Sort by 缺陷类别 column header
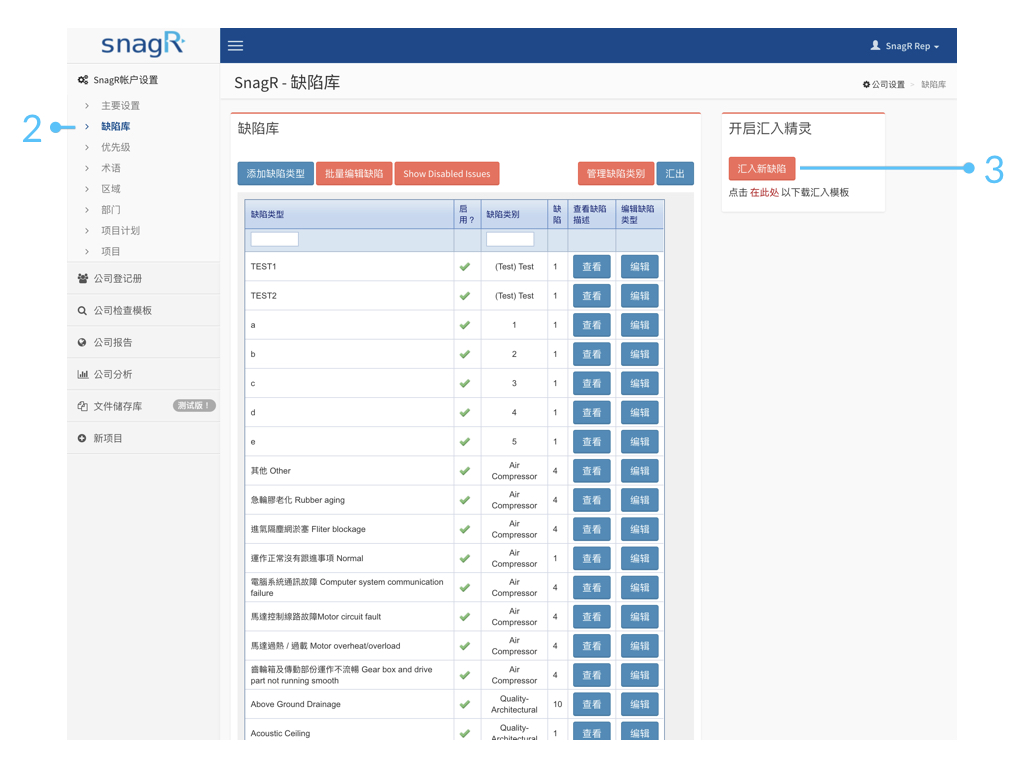 tap(503, 214)
